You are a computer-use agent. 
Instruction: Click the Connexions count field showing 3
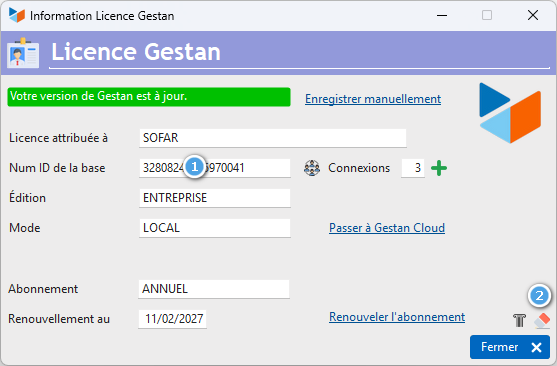(413, 168)
